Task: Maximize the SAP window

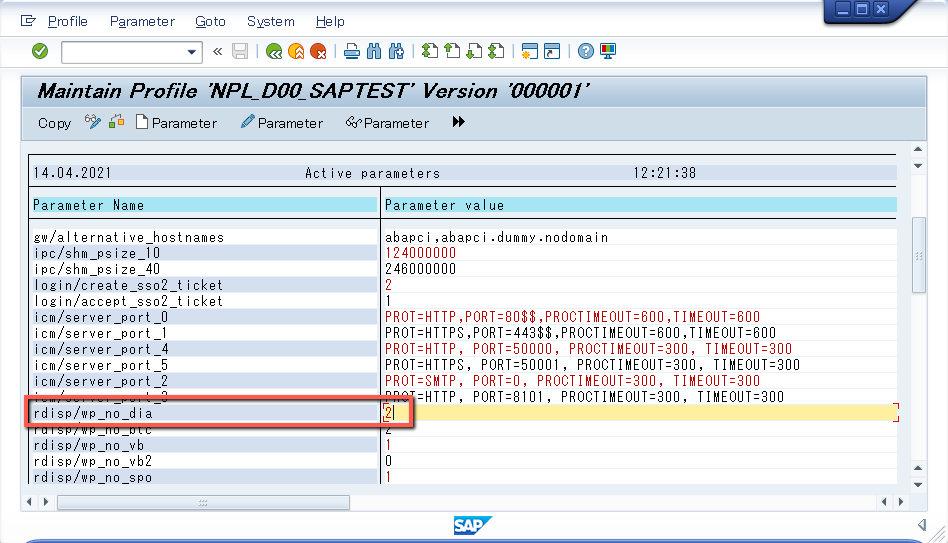Action: pyautogui.click(x=862, y=9)
